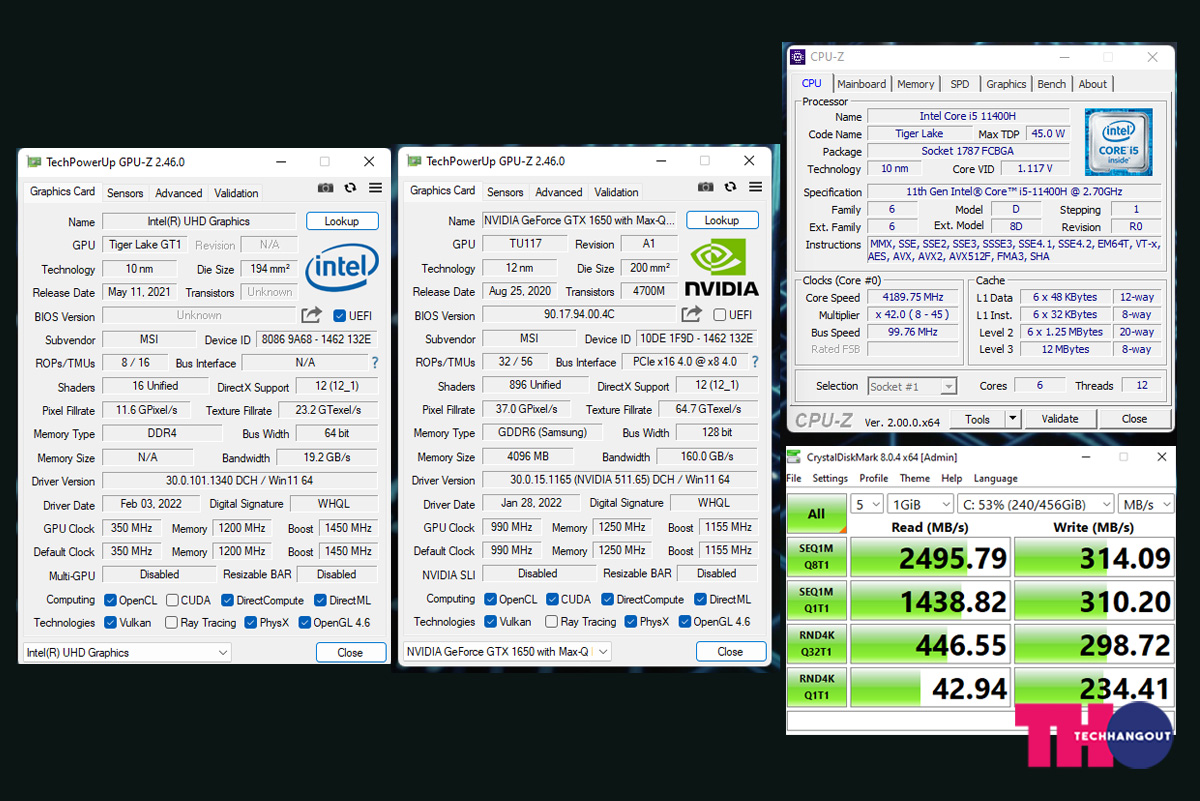
Task: Run the RND4K Q32T1 test
Action: 816,645
